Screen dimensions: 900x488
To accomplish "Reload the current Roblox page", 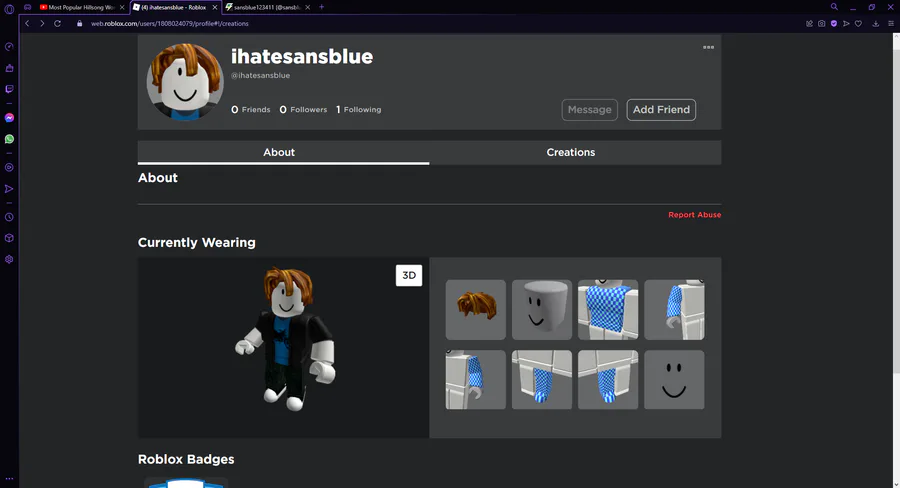I will click(57, 24).
